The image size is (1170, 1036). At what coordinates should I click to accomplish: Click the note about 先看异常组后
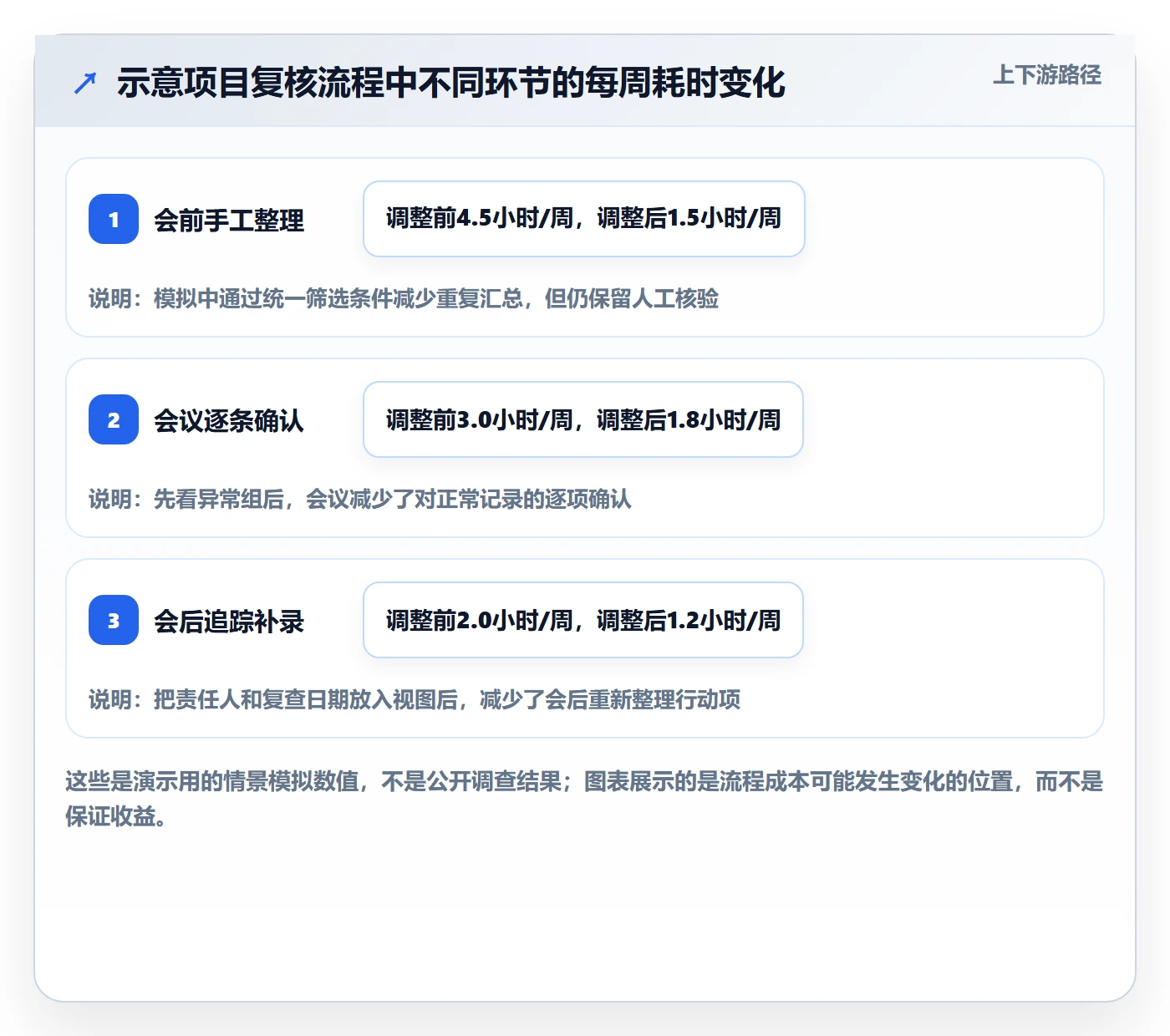[360, 500]
